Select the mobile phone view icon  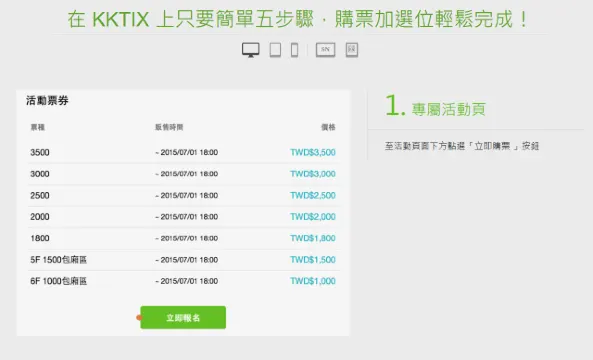pyautogui.click(x=295, y=50)
